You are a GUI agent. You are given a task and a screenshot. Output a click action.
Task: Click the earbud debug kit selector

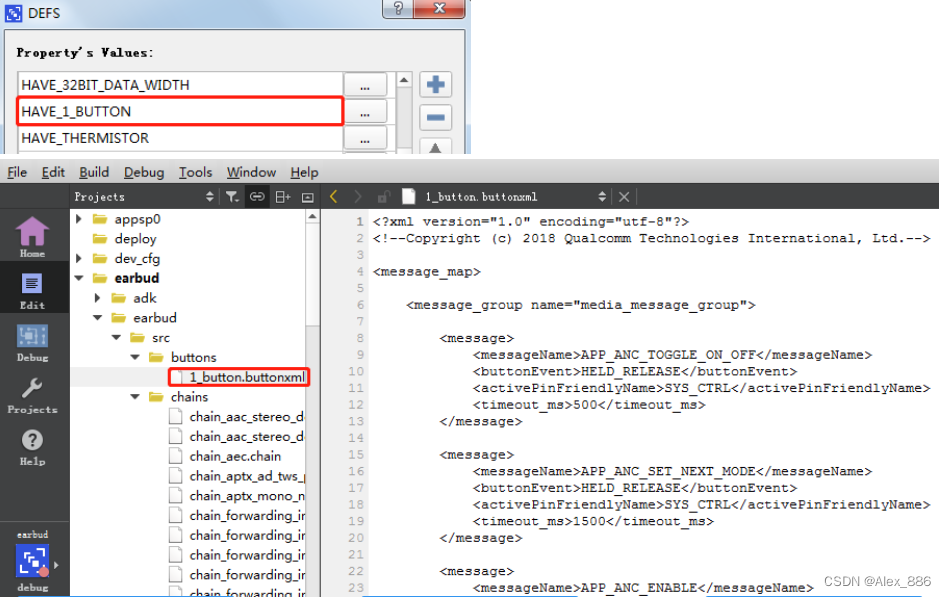[32, 560]
